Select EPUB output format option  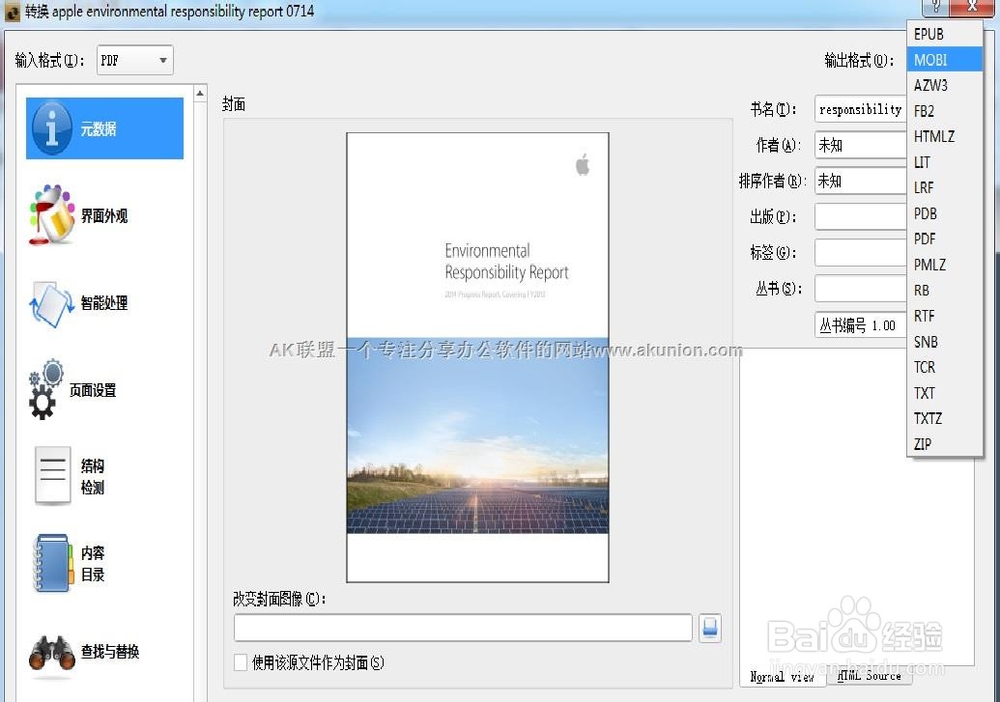click(x=930, y=33)
